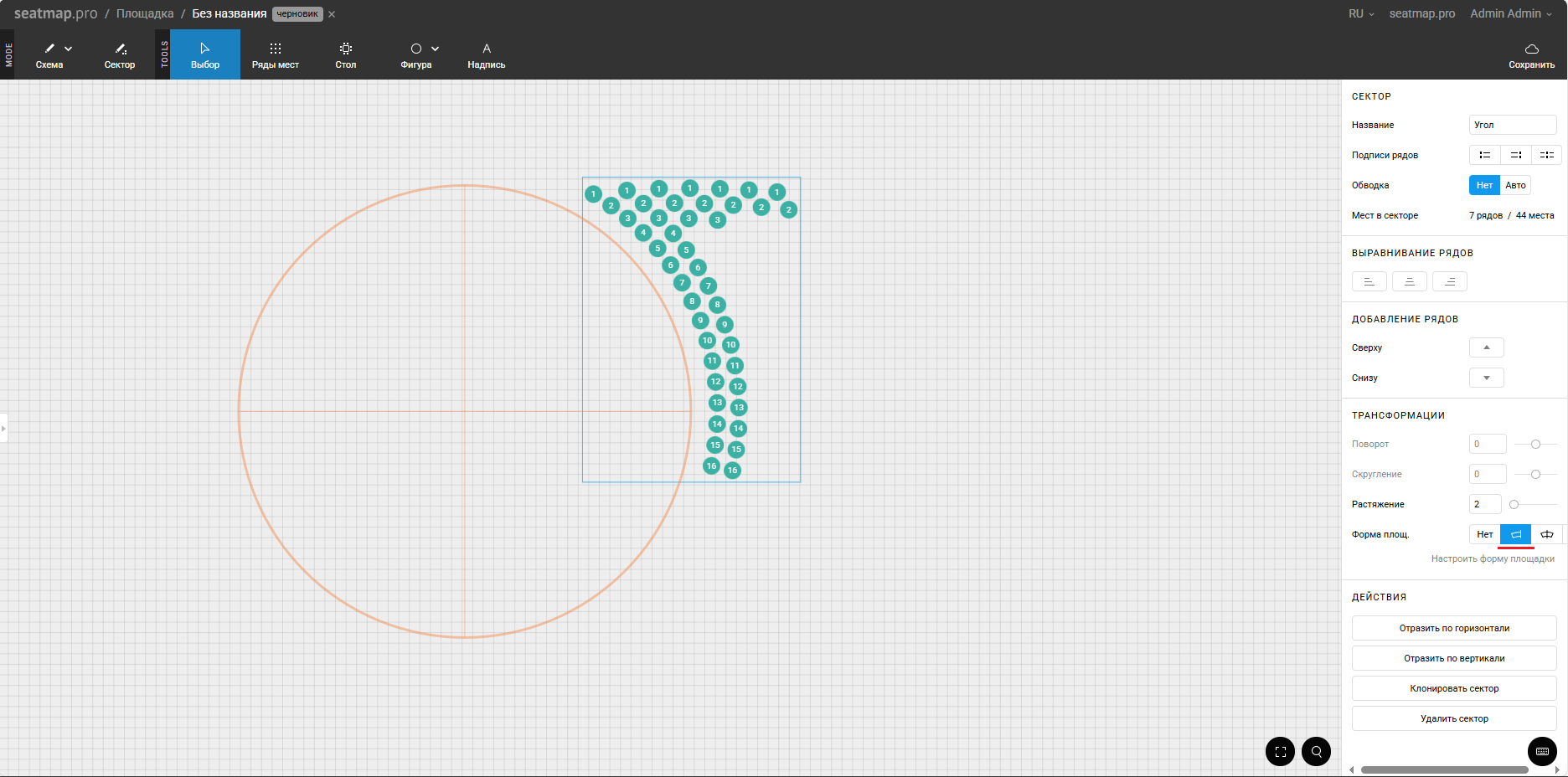Choose the Ряды мест tool
This screenshot has height=777, width=1568.
[276, 55]
